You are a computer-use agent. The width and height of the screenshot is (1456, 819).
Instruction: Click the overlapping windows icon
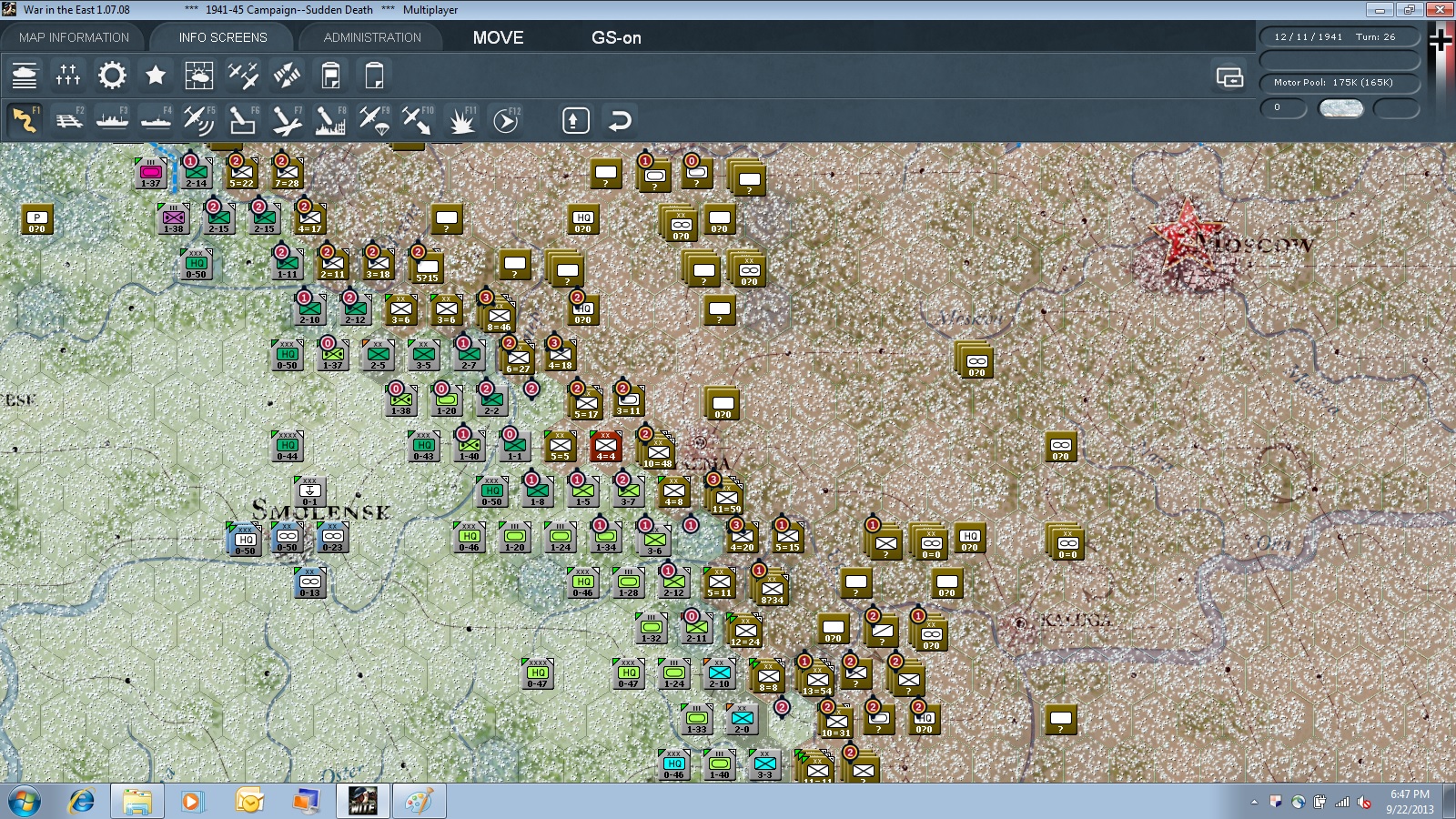pos(1230,77)
